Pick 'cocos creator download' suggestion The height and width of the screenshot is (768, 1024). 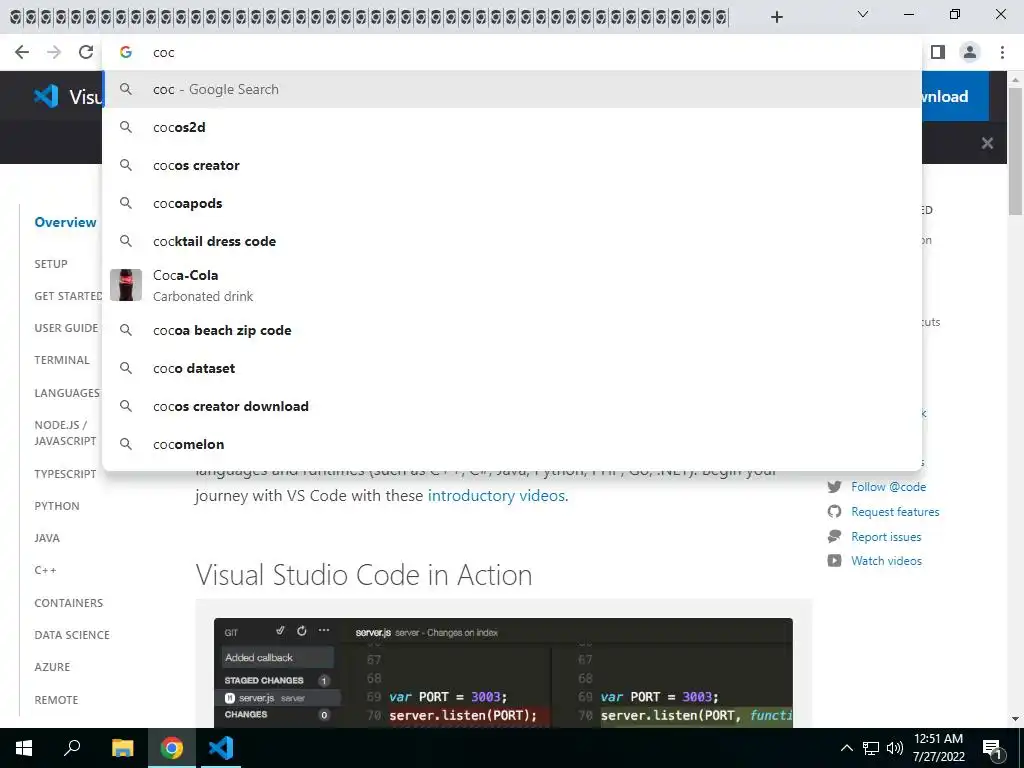click(x=512, y=406)
